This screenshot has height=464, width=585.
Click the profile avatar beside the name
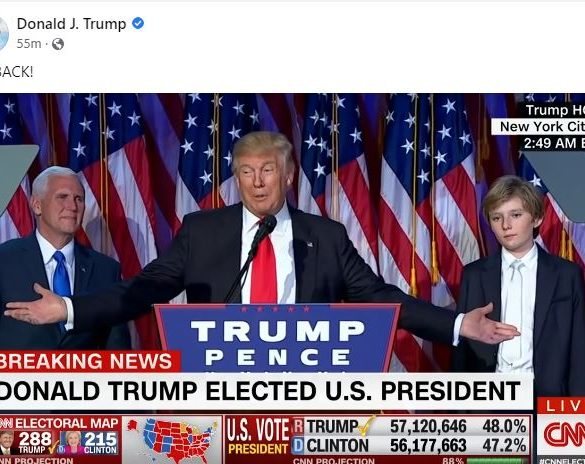click(3, 34)
